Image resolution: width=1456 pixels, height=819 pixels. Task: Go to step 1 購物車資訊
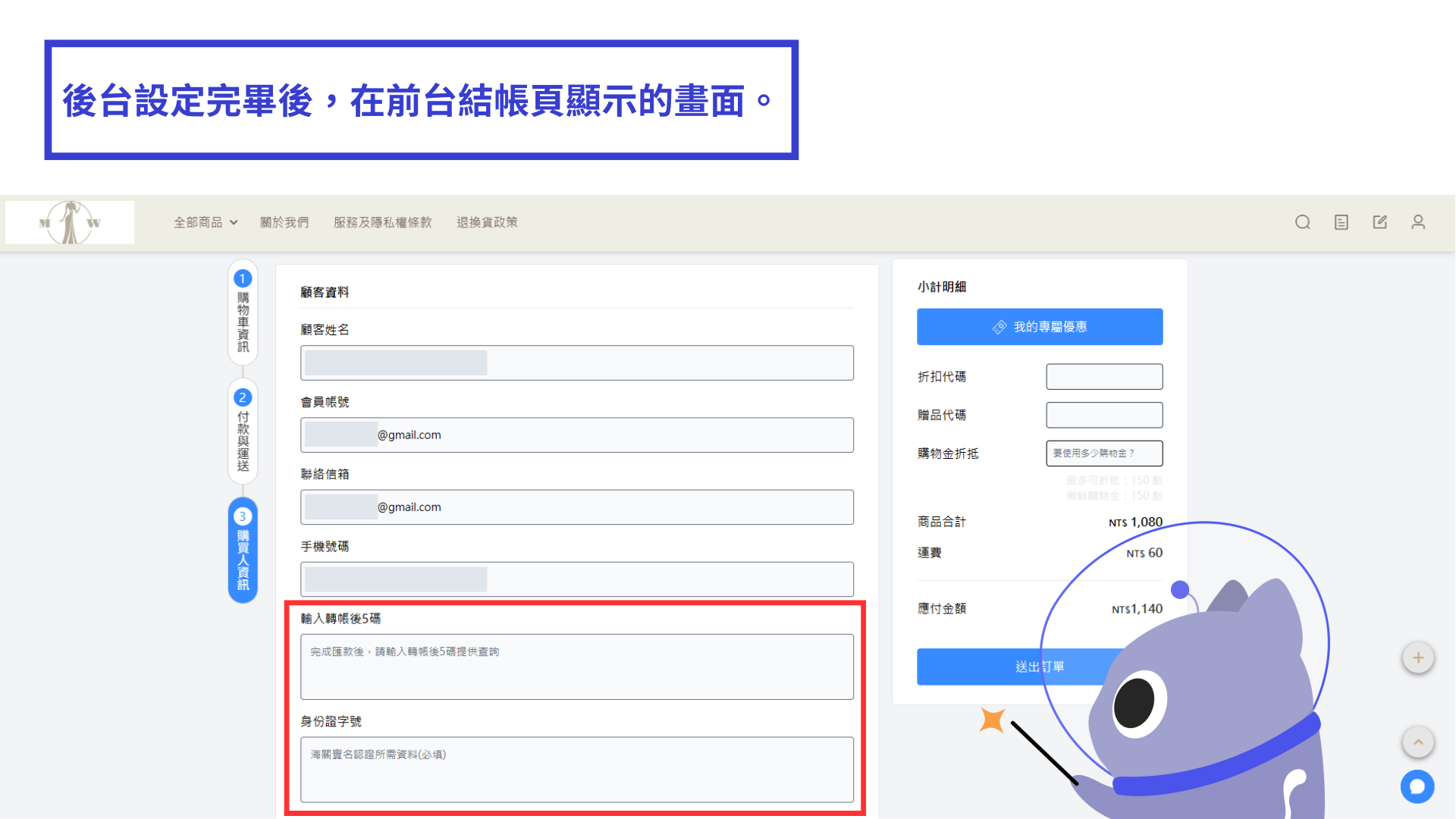click(x=243, y=312)
